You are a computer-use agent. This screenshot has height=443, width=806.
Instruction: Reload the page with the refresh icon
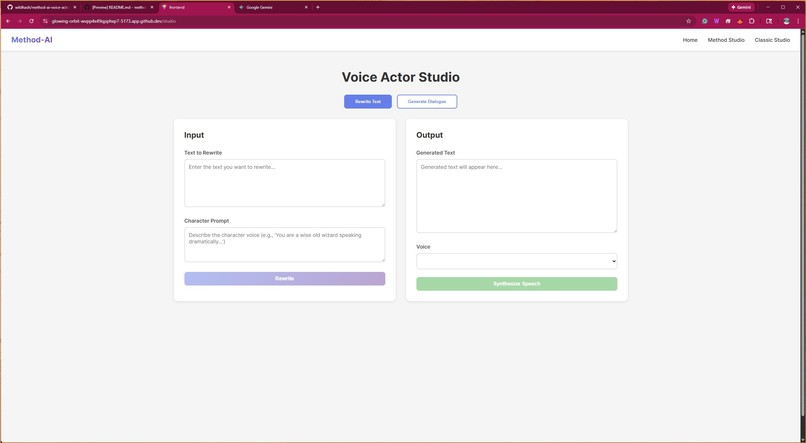pyautogui.click(x=31, y=21)
